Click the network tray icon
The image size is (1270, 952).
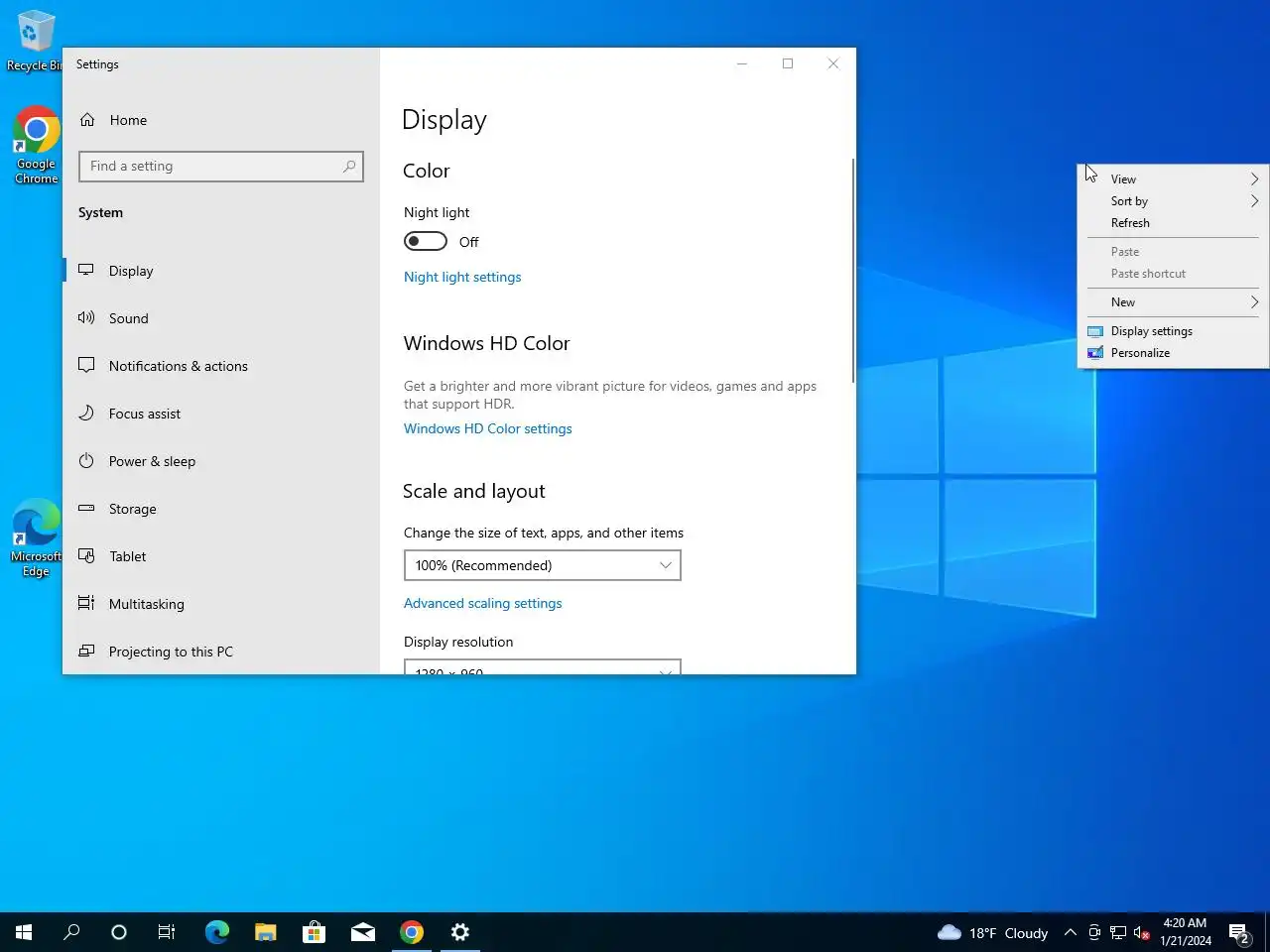(x=1118, y=932)
